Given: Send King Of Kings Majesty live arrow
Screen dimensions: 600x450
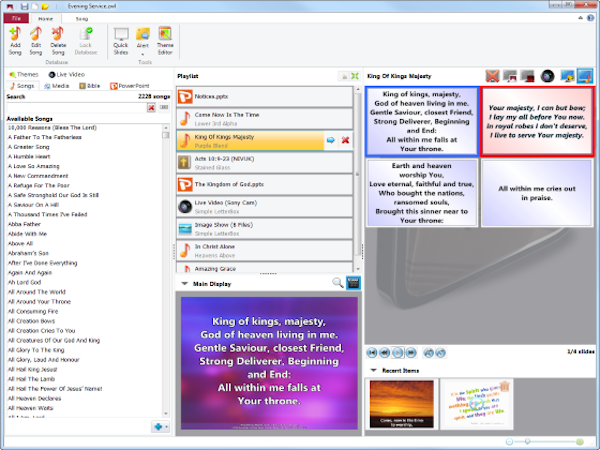Looking at the screenshot, I should (331, 140).
